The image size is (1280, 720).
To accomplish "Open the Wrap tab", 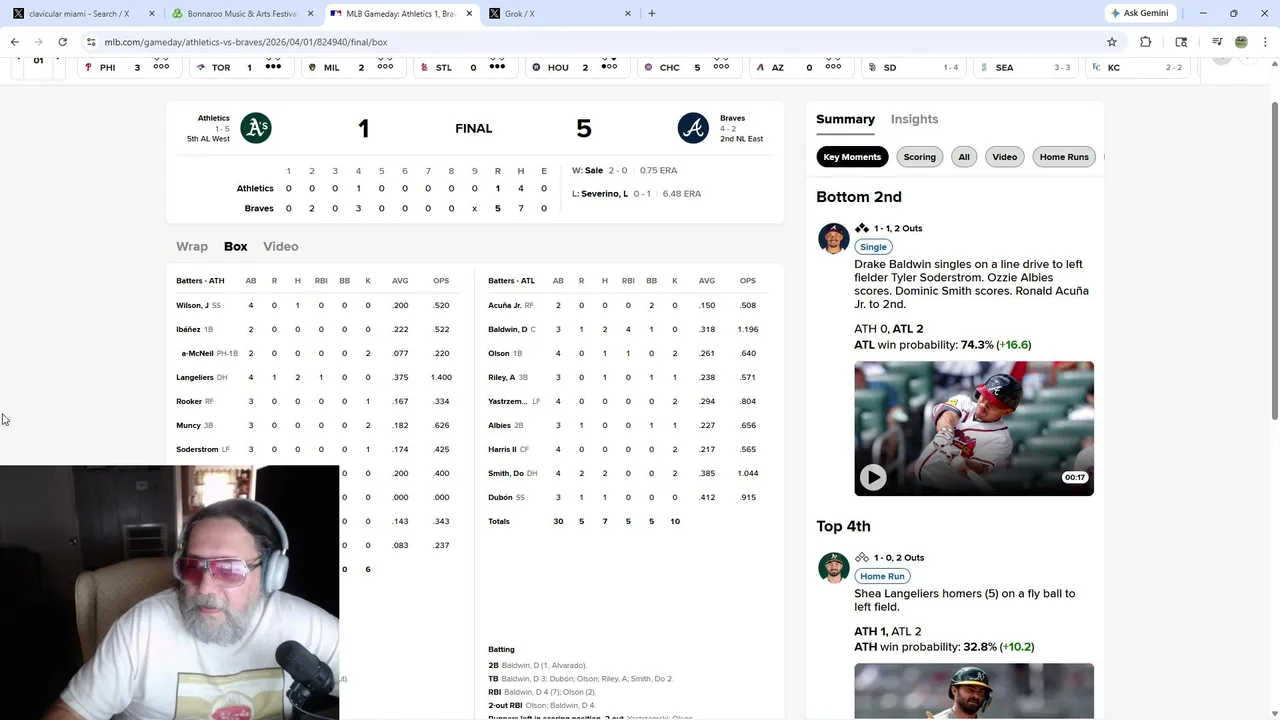I will (x=192, y=246).
